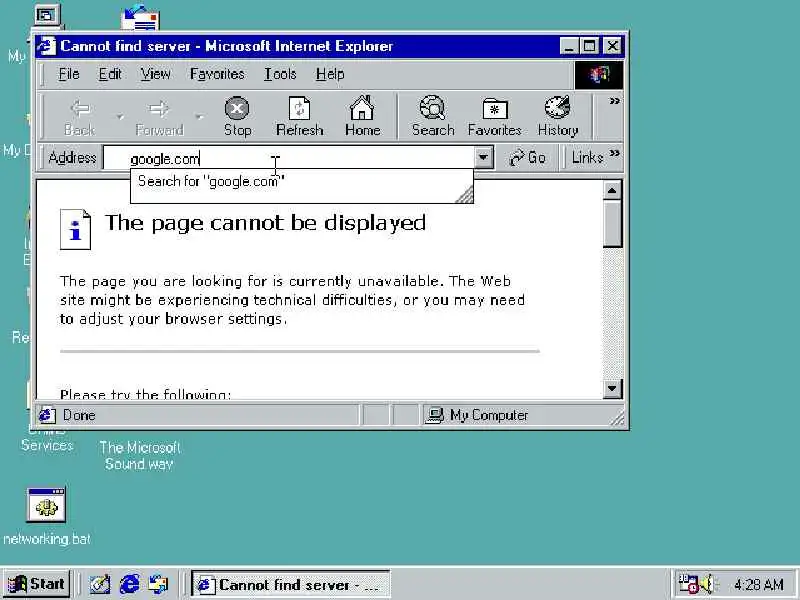This screenshot has height=600, width=800.
Task: Minimize the Internet Explorer window
Action: 569,46
